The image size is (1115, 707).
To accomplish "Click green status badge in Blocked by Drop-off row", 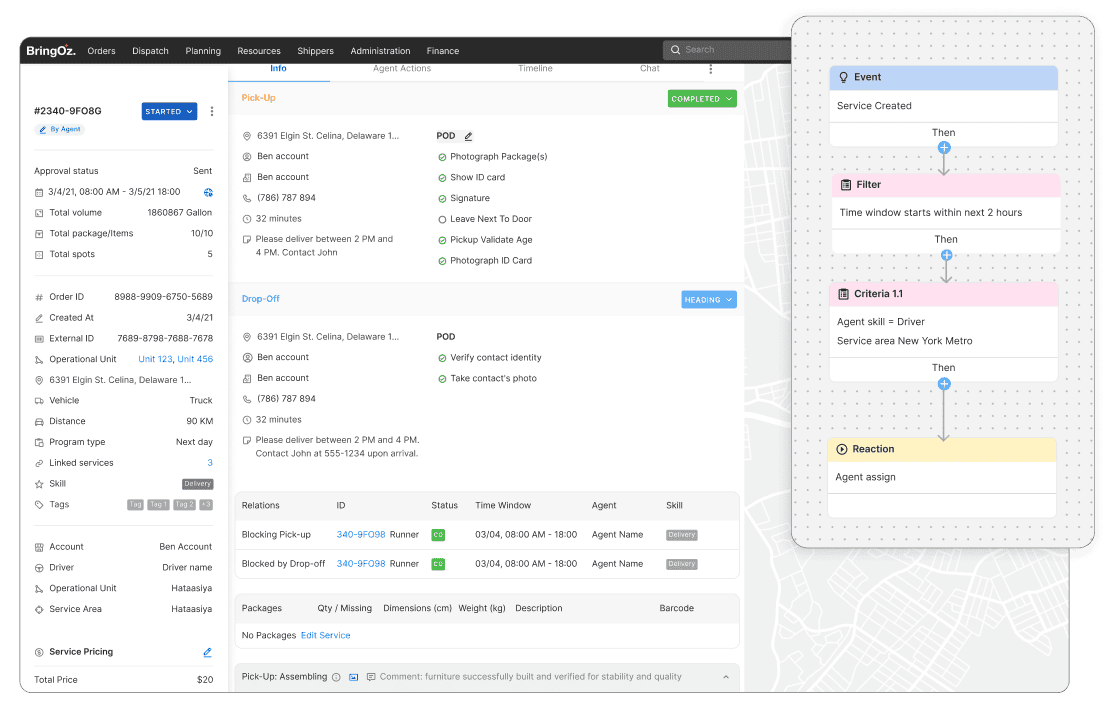I will [x=438, y=564].
